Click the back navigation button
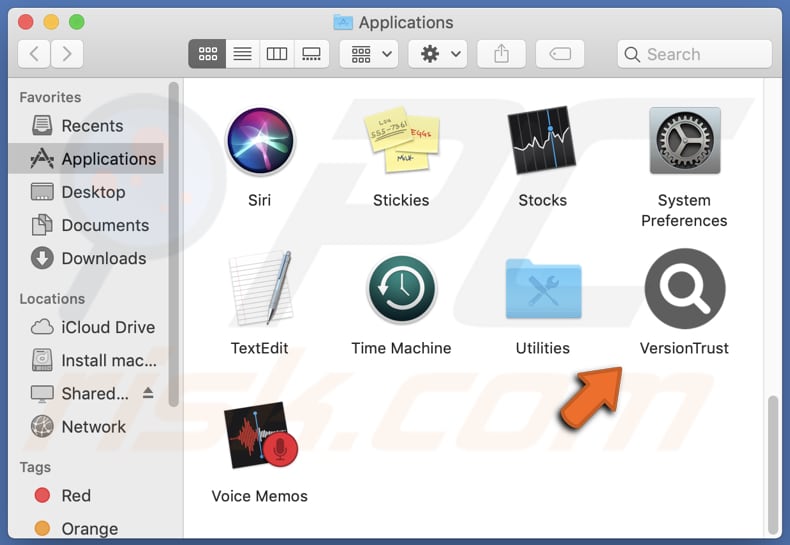The width and height of the screenshot is (790, 545). [x=34, y=54]
